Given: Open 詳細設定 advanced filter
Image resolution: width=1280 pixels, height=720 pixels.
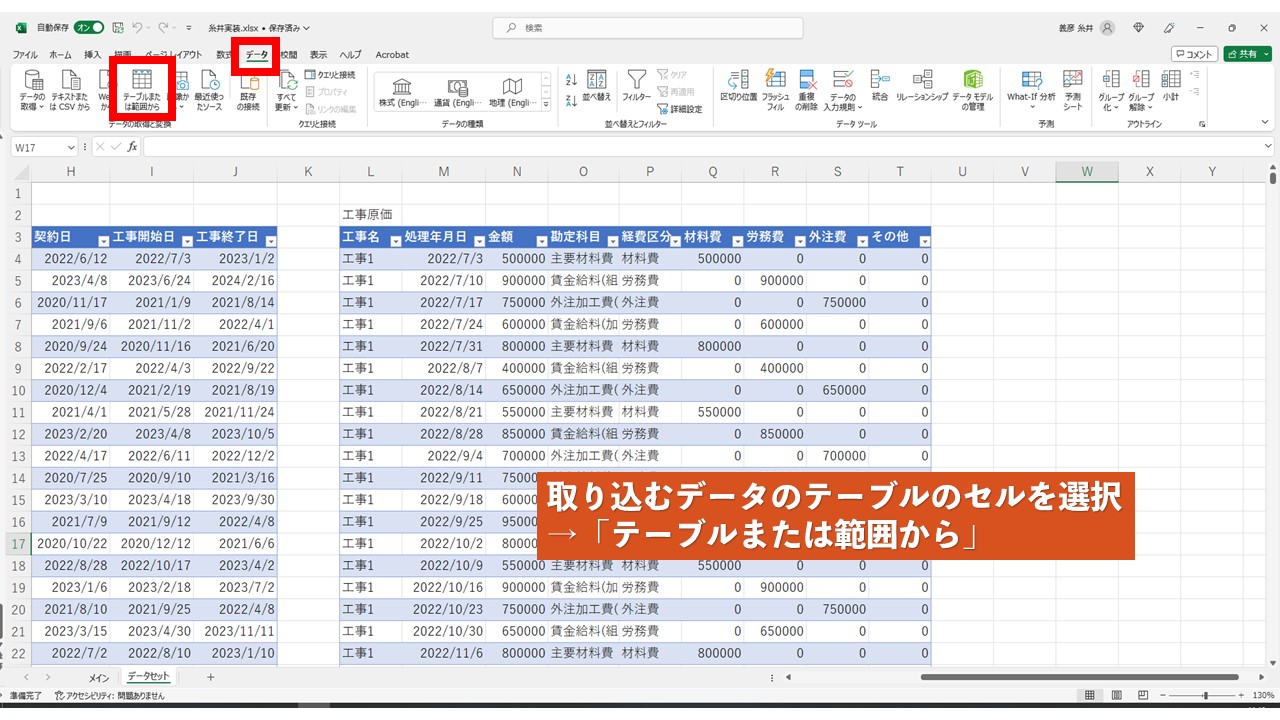Looking at the screenshot, I should tap(679, 108).
